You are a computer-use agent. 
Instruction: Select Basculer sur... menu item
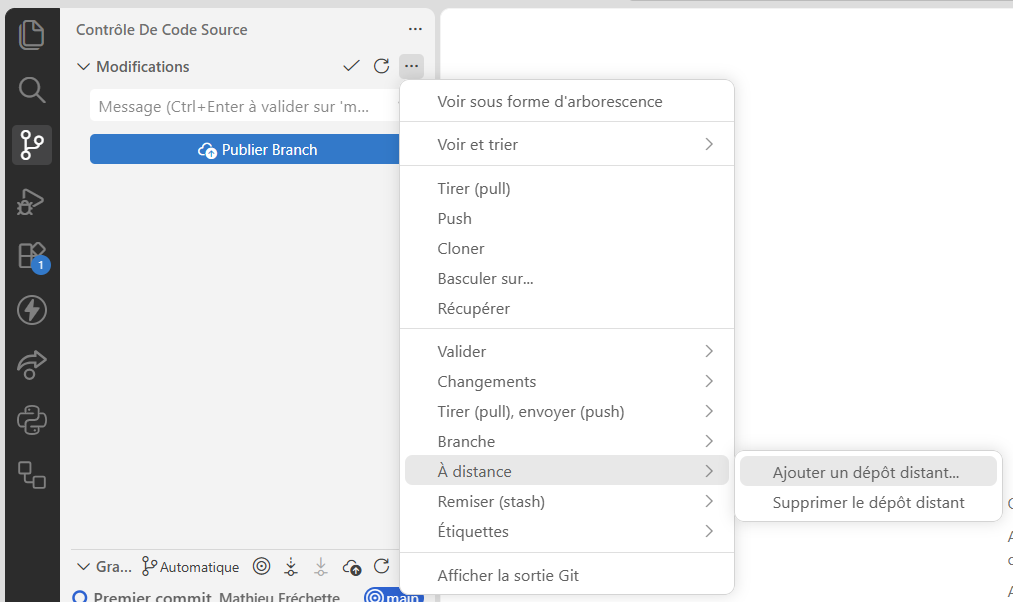(x=567, y=278)
